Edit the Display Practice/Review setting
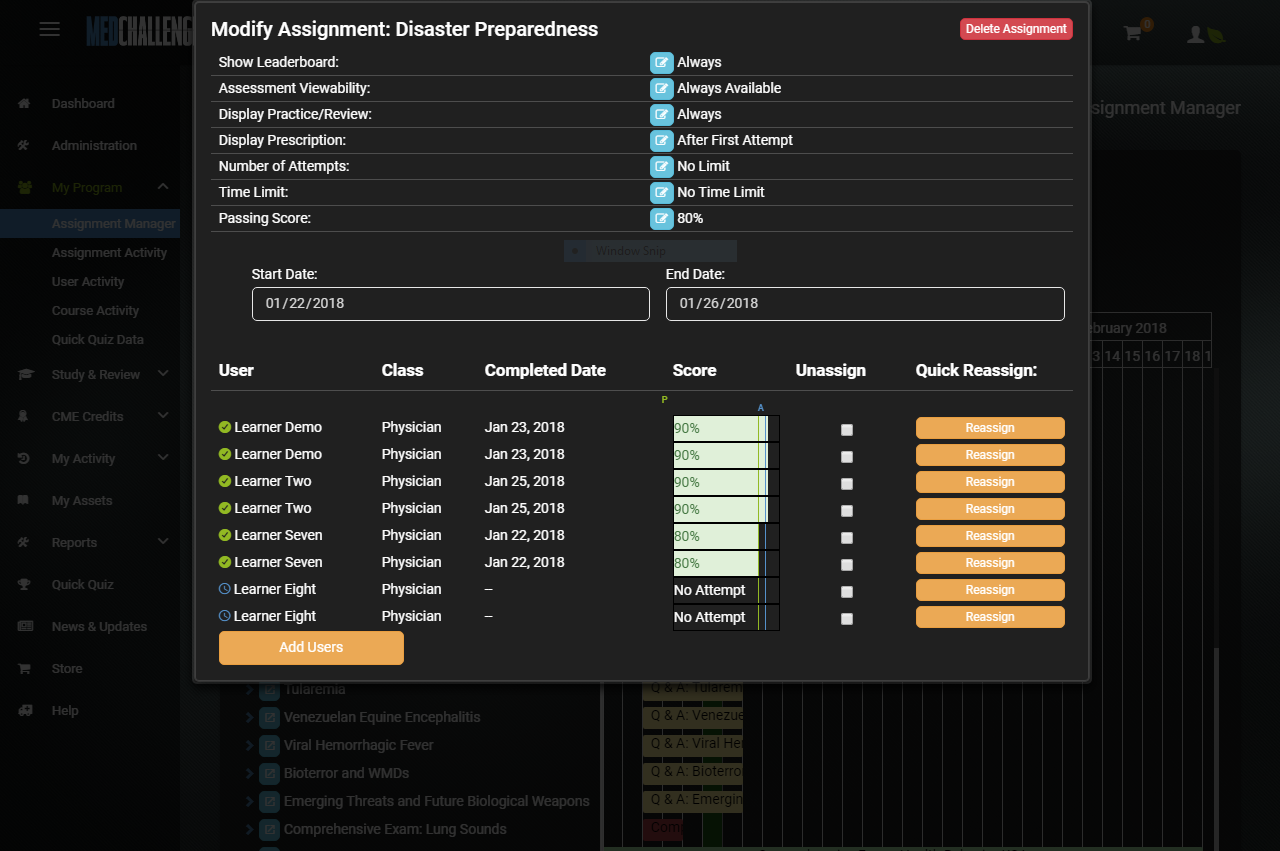 (x=662, y=114)
